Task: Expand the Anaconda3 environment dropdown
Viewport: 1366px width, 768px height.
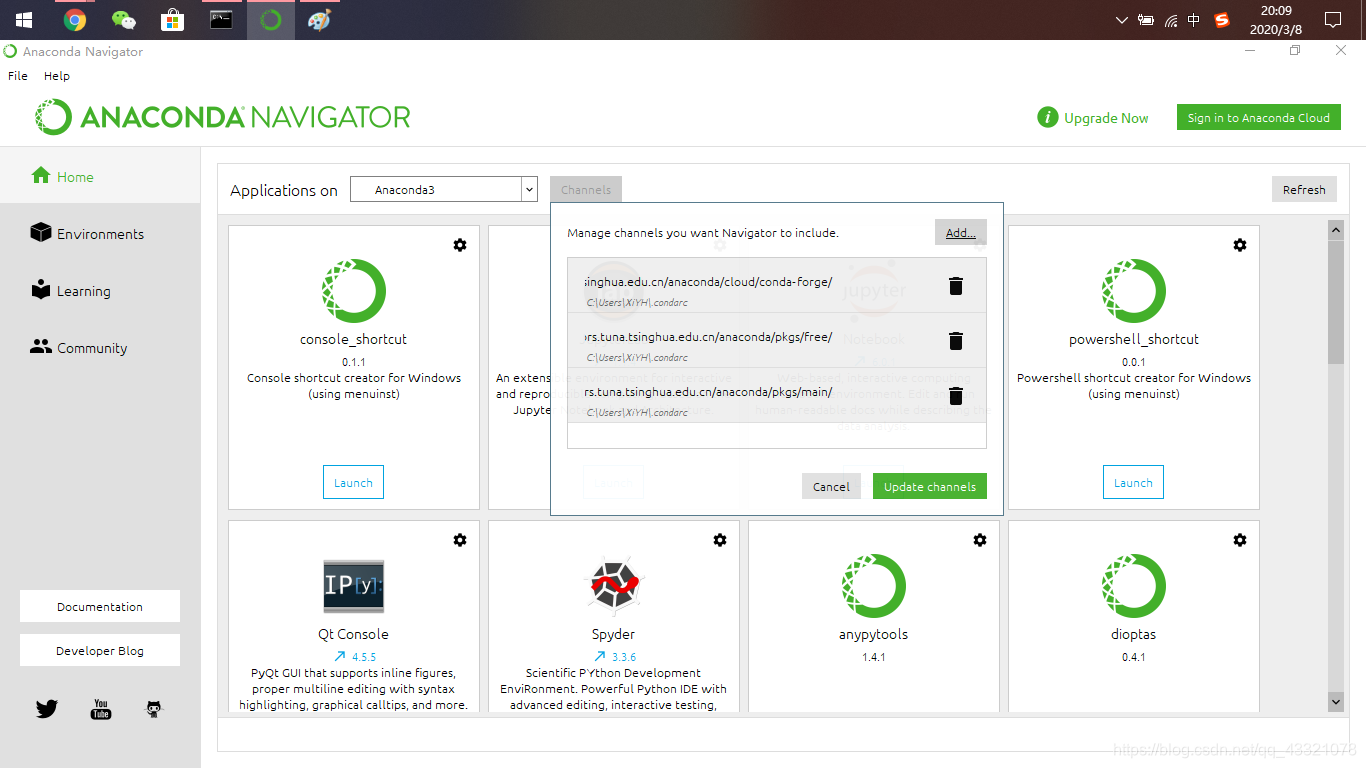Action: coord(529,189)
